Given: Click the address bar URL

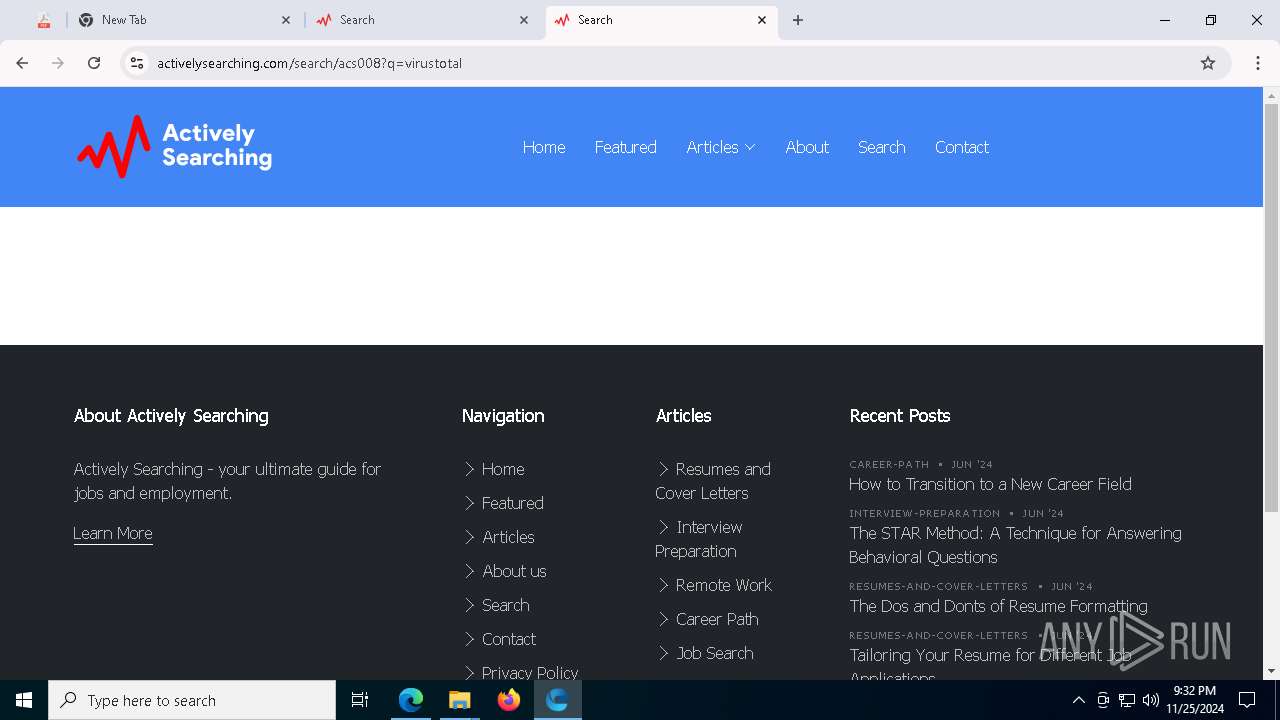Looking at the screenshot, I should click(x=309, y=63).
